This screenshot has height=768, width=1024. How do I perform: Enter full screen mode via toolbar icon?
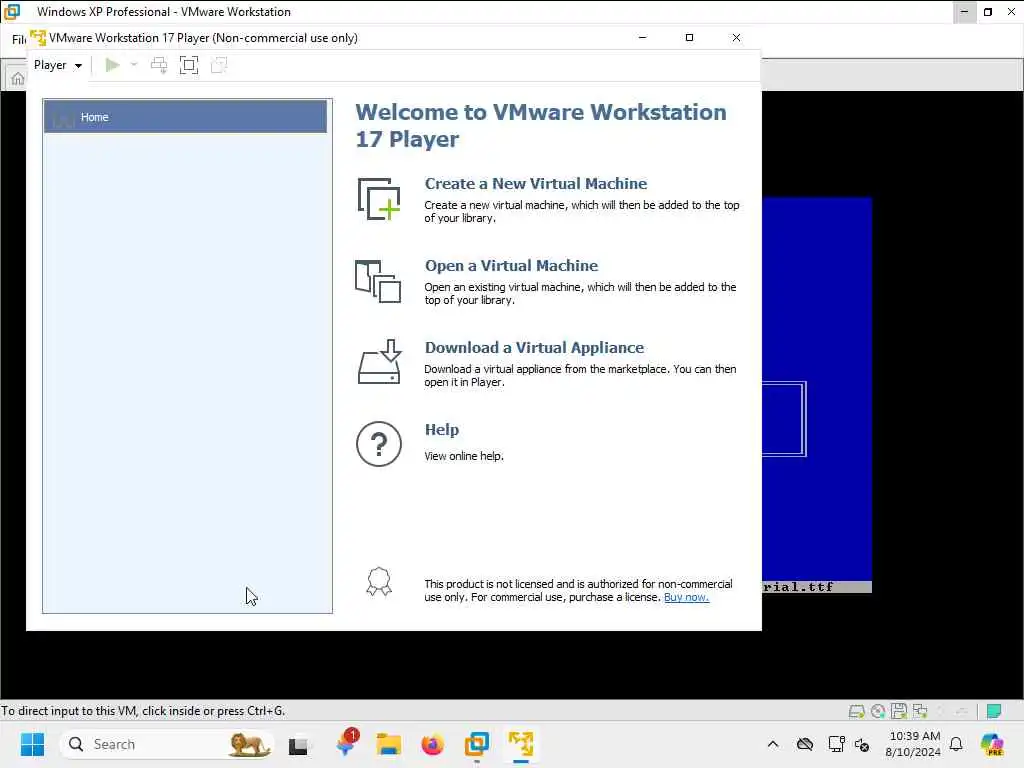189,65
